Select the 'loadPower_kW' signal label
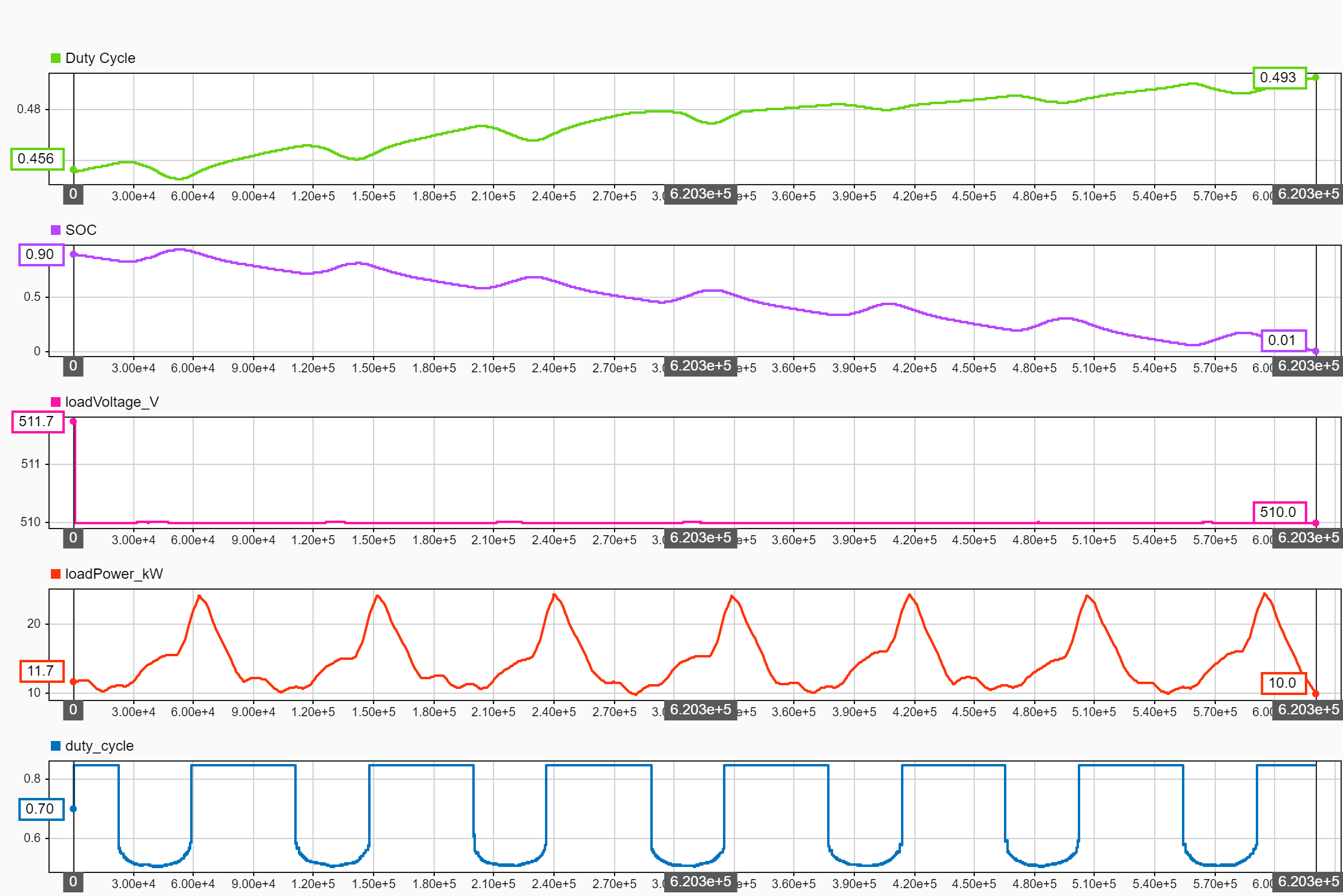This screenshot has width=1343, height=896. [x=114, y=574]
